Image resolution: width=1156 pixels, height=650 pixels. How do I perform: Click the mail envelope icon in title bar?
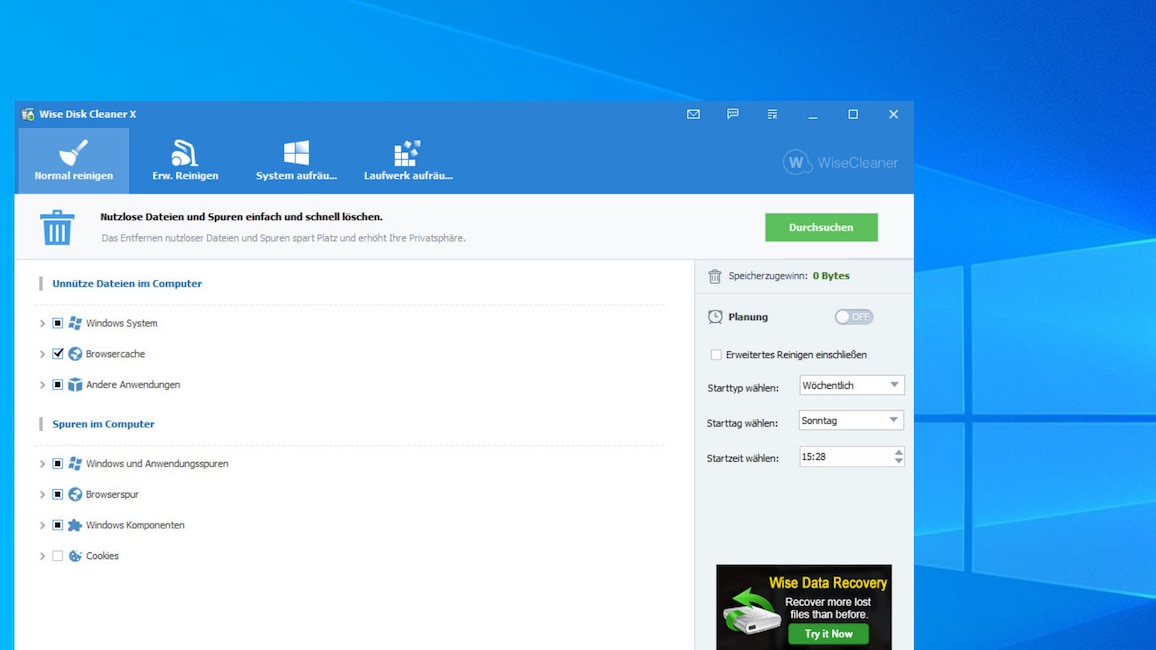pyautogui.click(x=693, y=114)
